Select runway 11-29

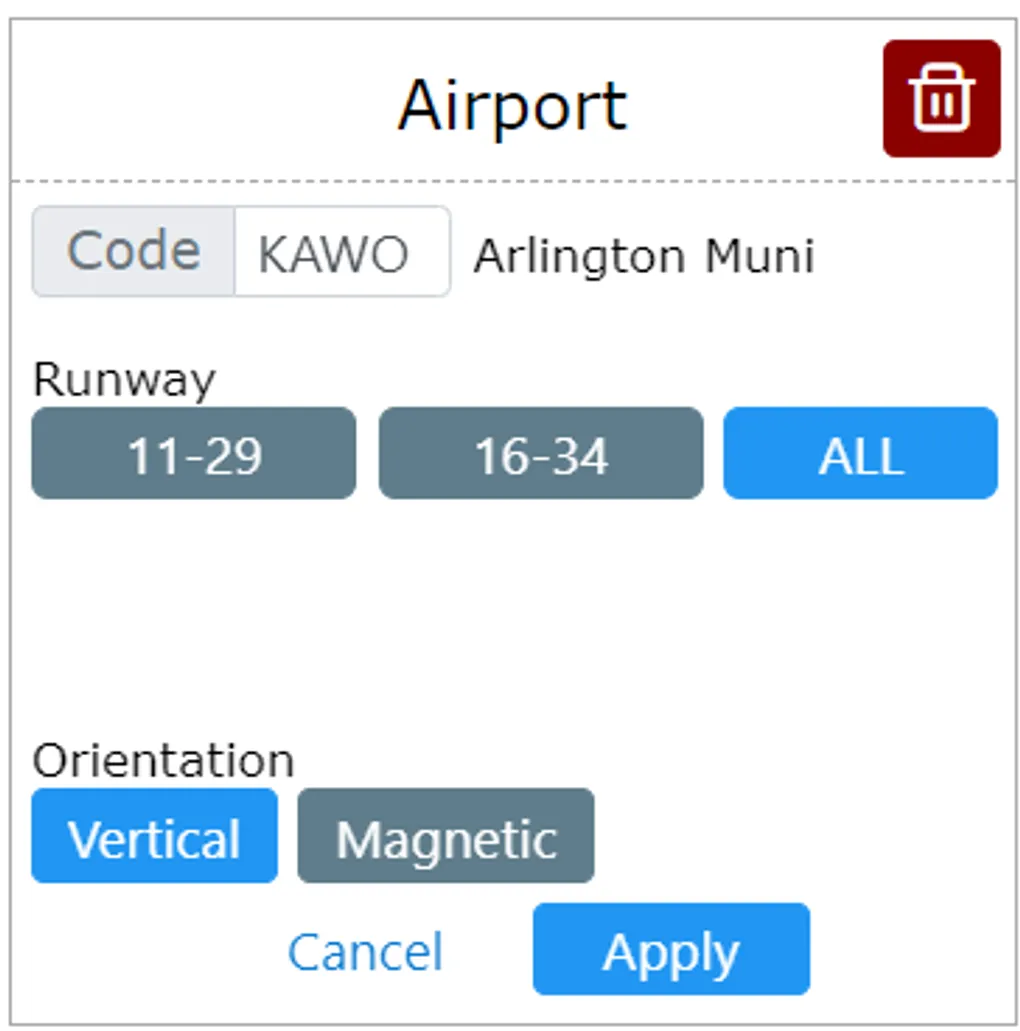pyautogui.click(x=194, y=453)
